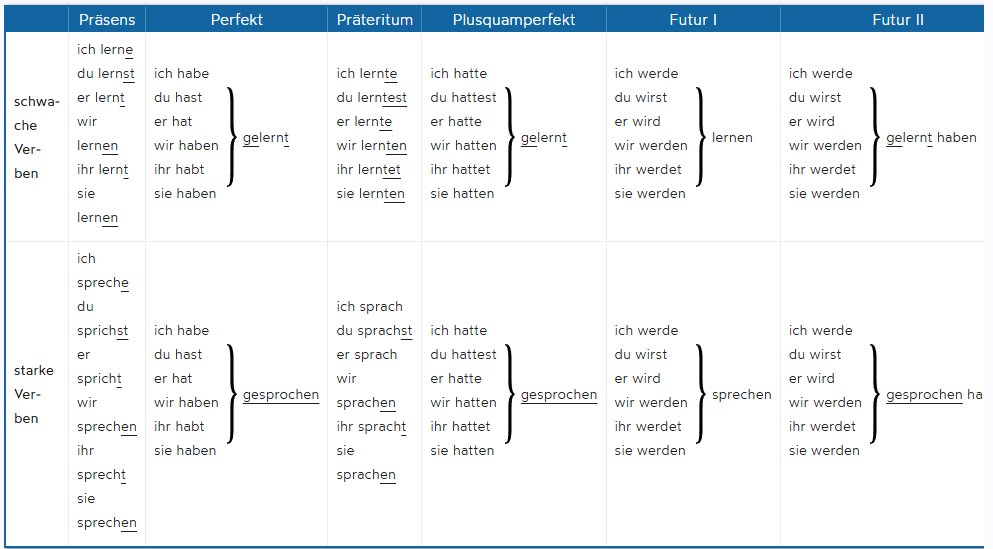
Task: Select the Perfekt column header
Action: coord(237,20)
